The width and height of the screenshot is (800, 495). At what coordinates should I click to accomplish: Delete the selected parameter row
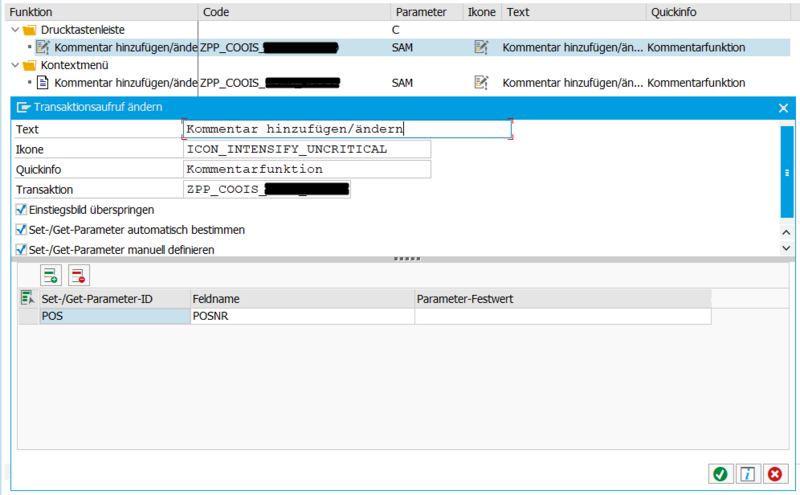pos(79,276)
